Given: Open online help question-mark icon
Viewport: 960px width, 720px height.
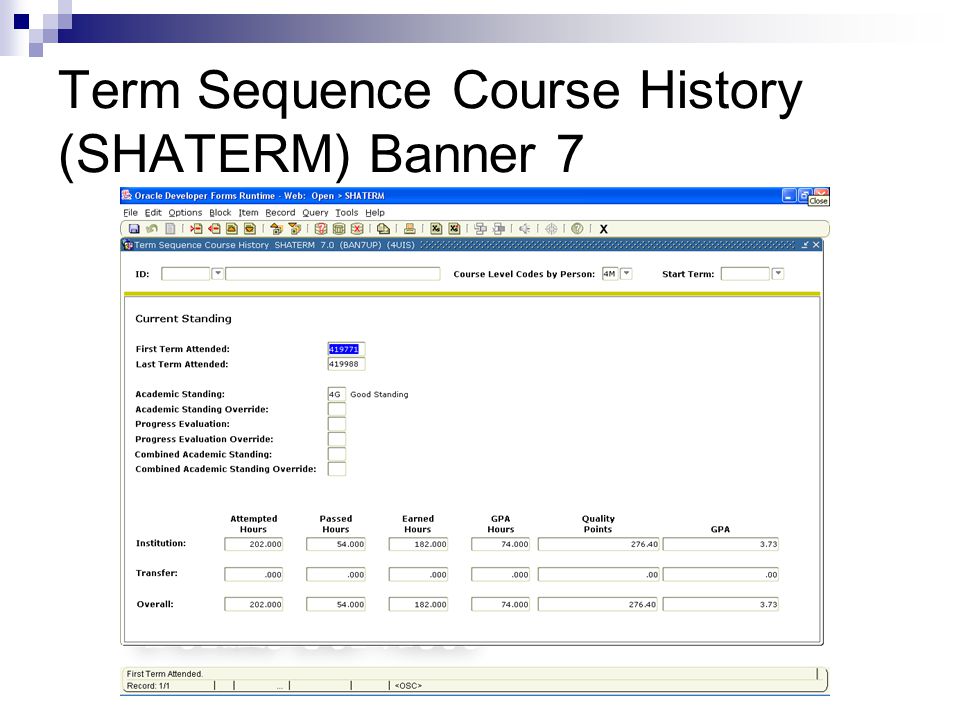Looking at the screenshot, I should tap(577, 229).
